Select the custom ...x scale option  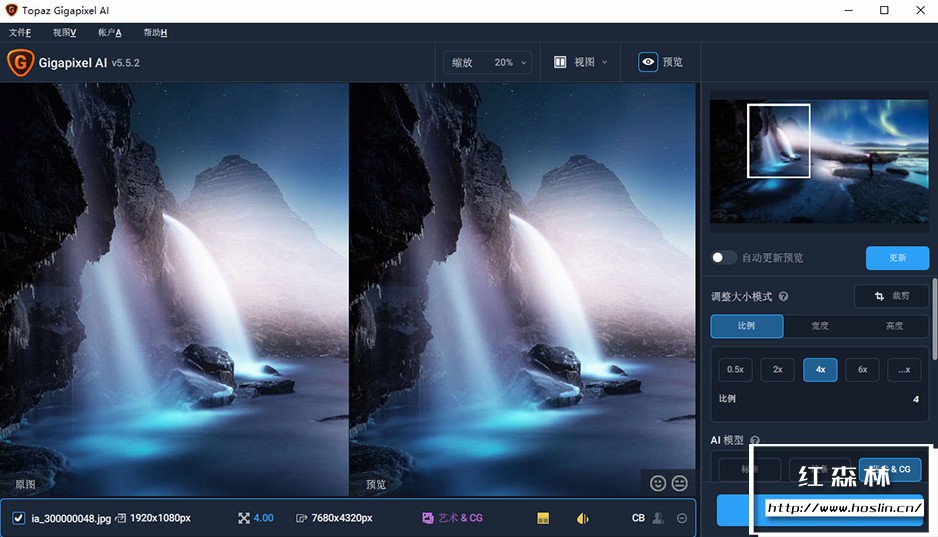[904, 370]
